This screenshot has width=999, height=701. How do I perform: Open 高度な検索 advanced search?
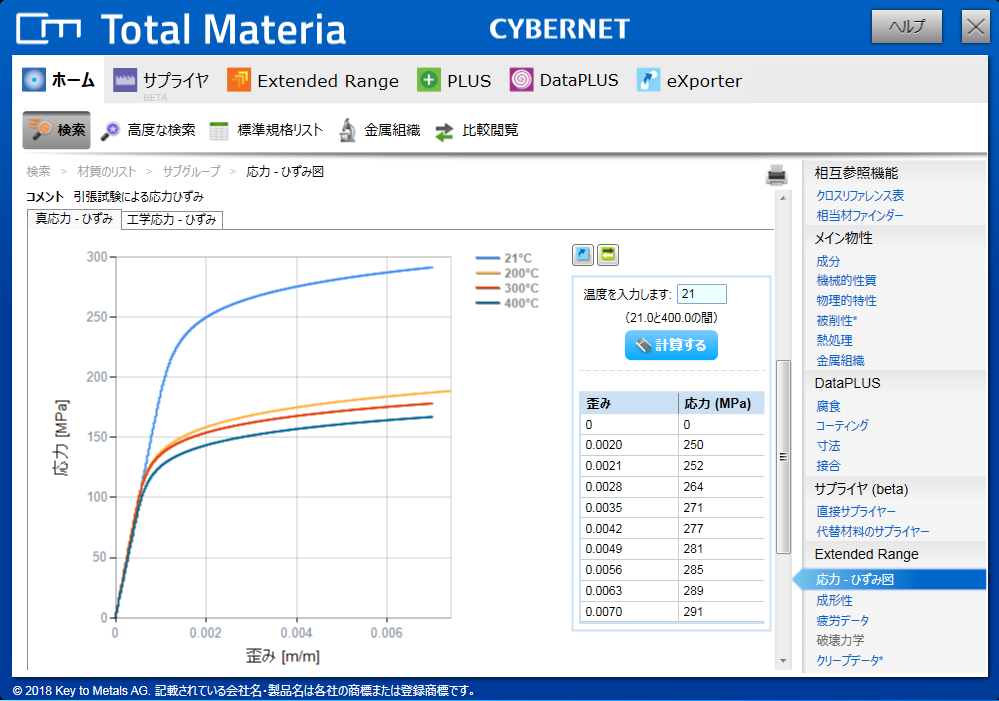tap(148, 130)
